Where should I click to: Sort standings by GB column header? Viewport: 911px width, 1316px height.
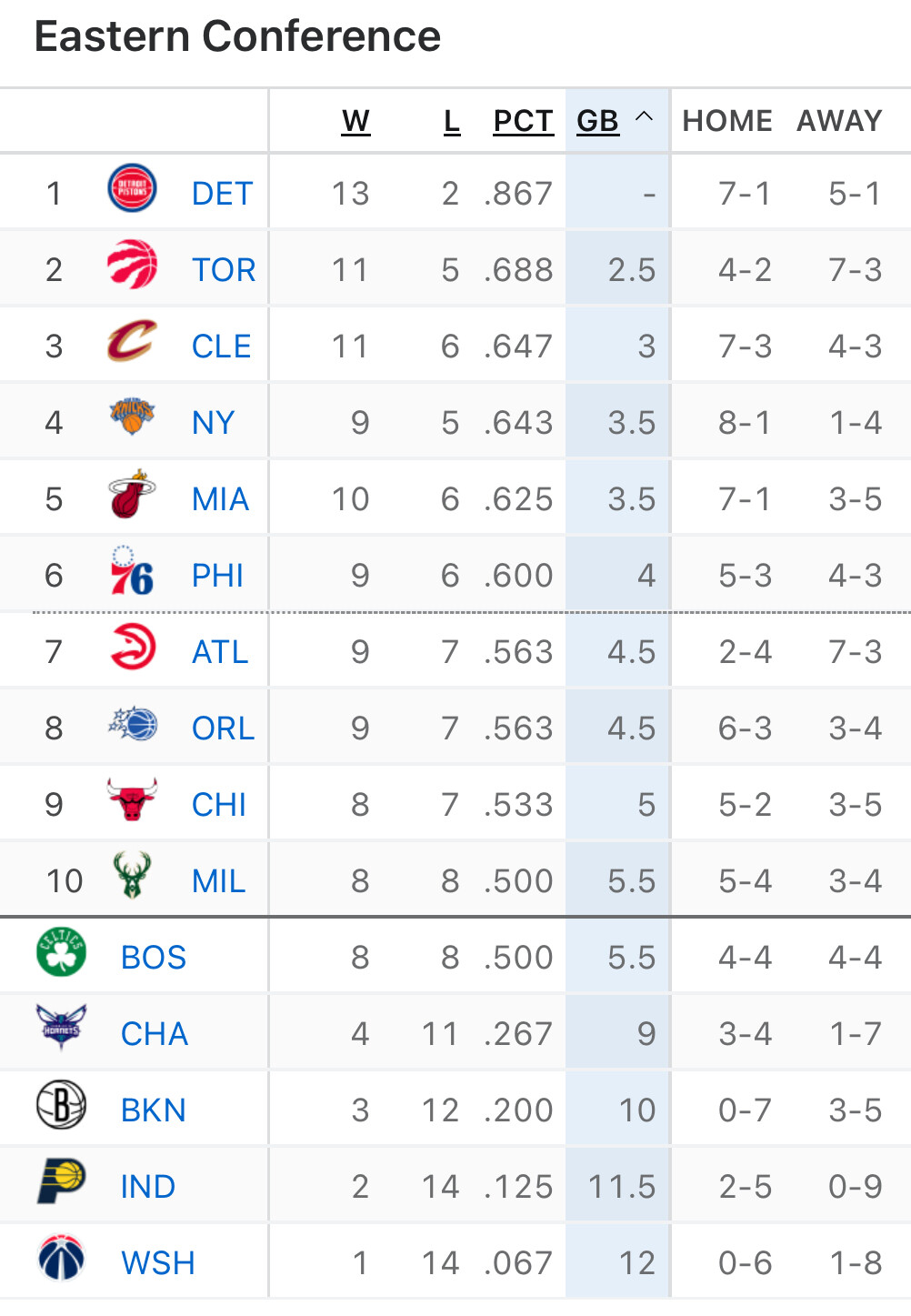pyautogui.click(x=597, y=121)
